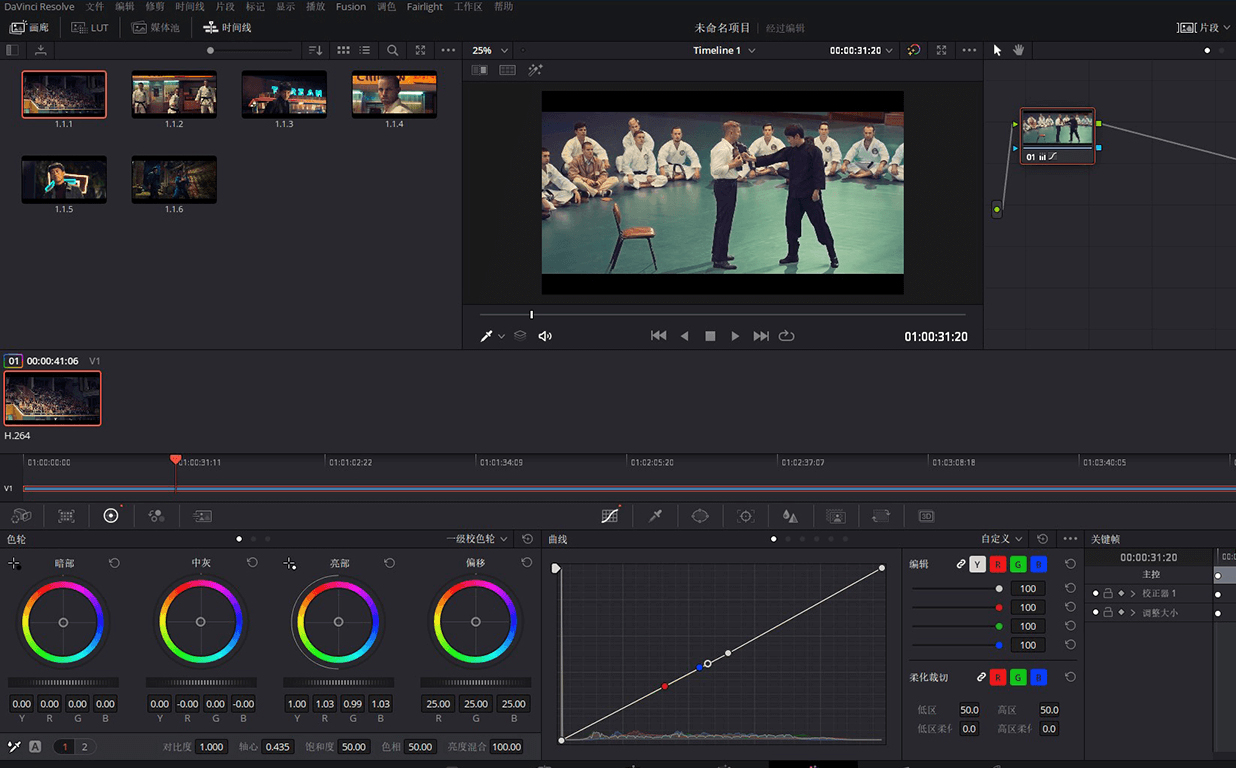Reset the 暗部 color wheel
Screen dimensions: 1236x768
click(x=114, y=563)
